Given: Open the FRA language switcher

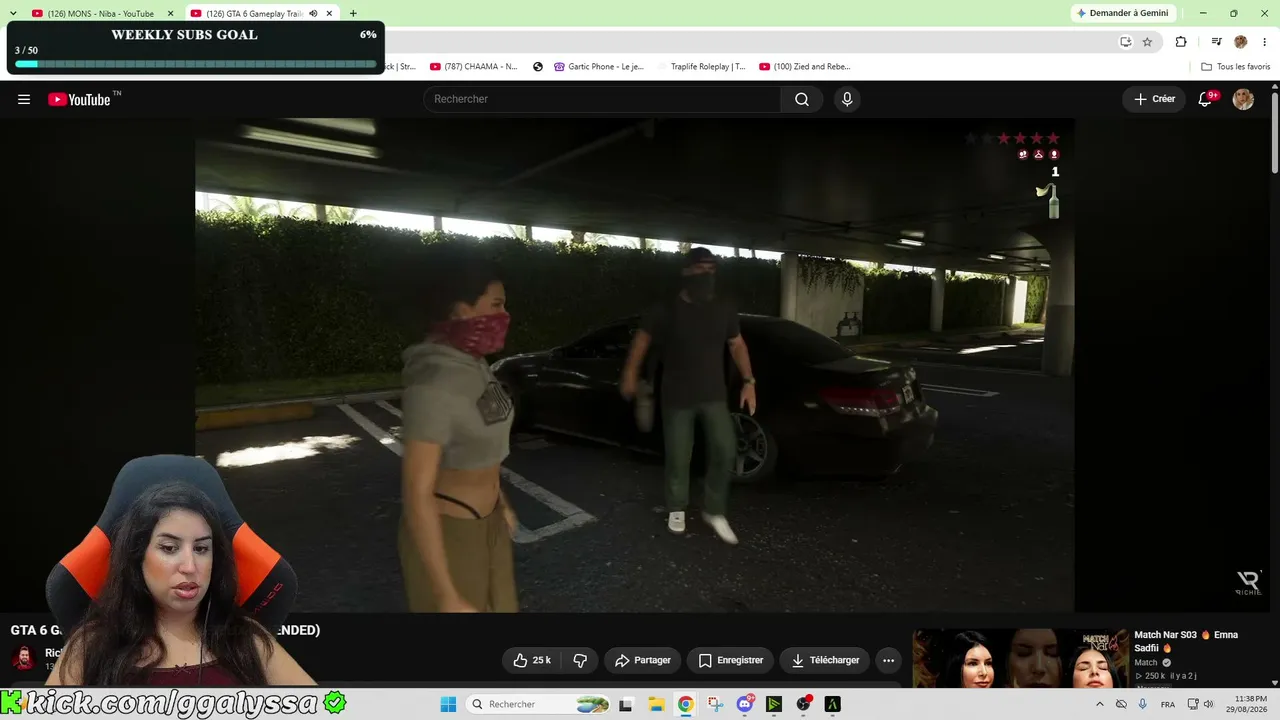Looking at the screenshot, I should coord(1168,704).
